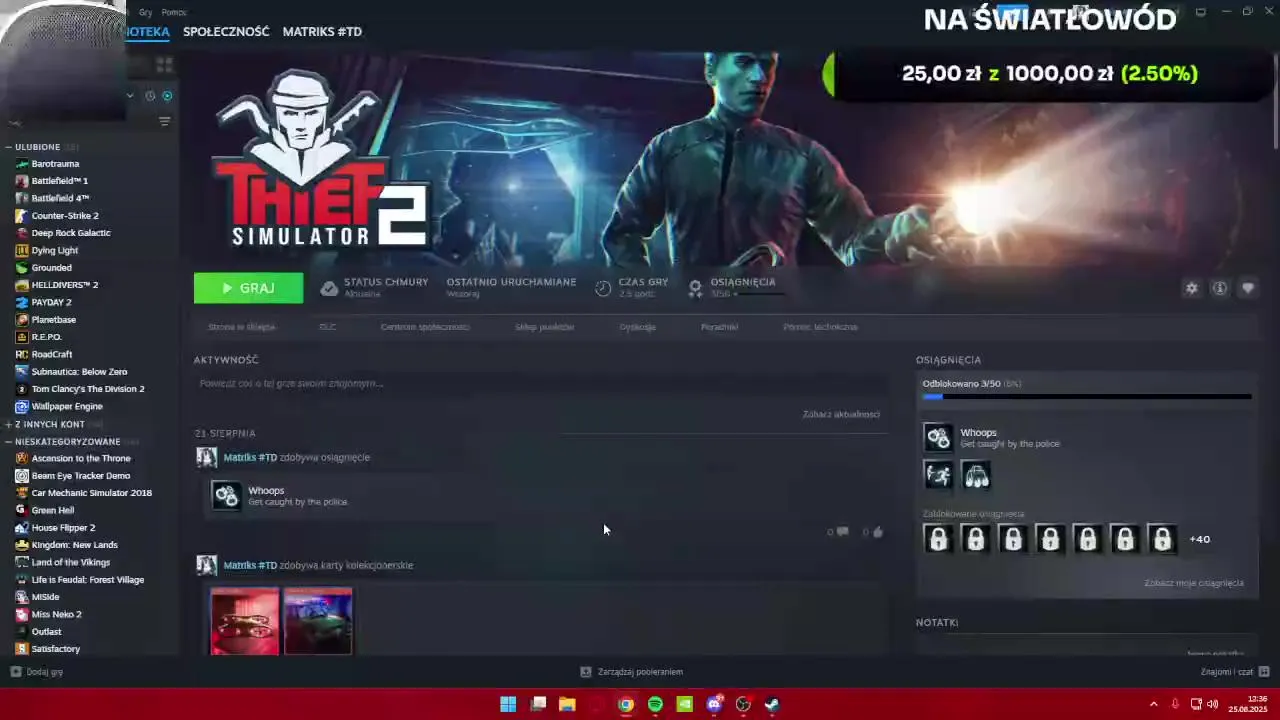The height and width of the screenshot is (720, 1280).
Task: Click the activity post input field
Action: 541,384
